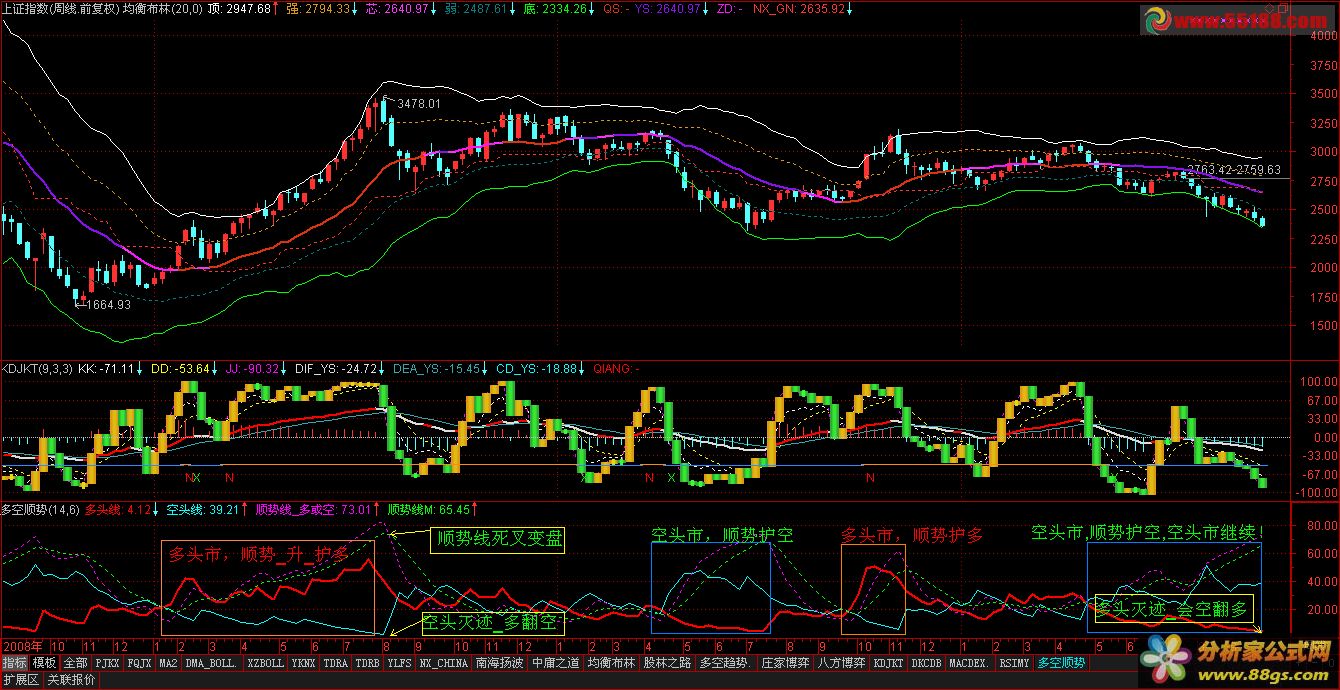
Task: Select the NX_CHINA indicator tab
Action: coord(444,663)
